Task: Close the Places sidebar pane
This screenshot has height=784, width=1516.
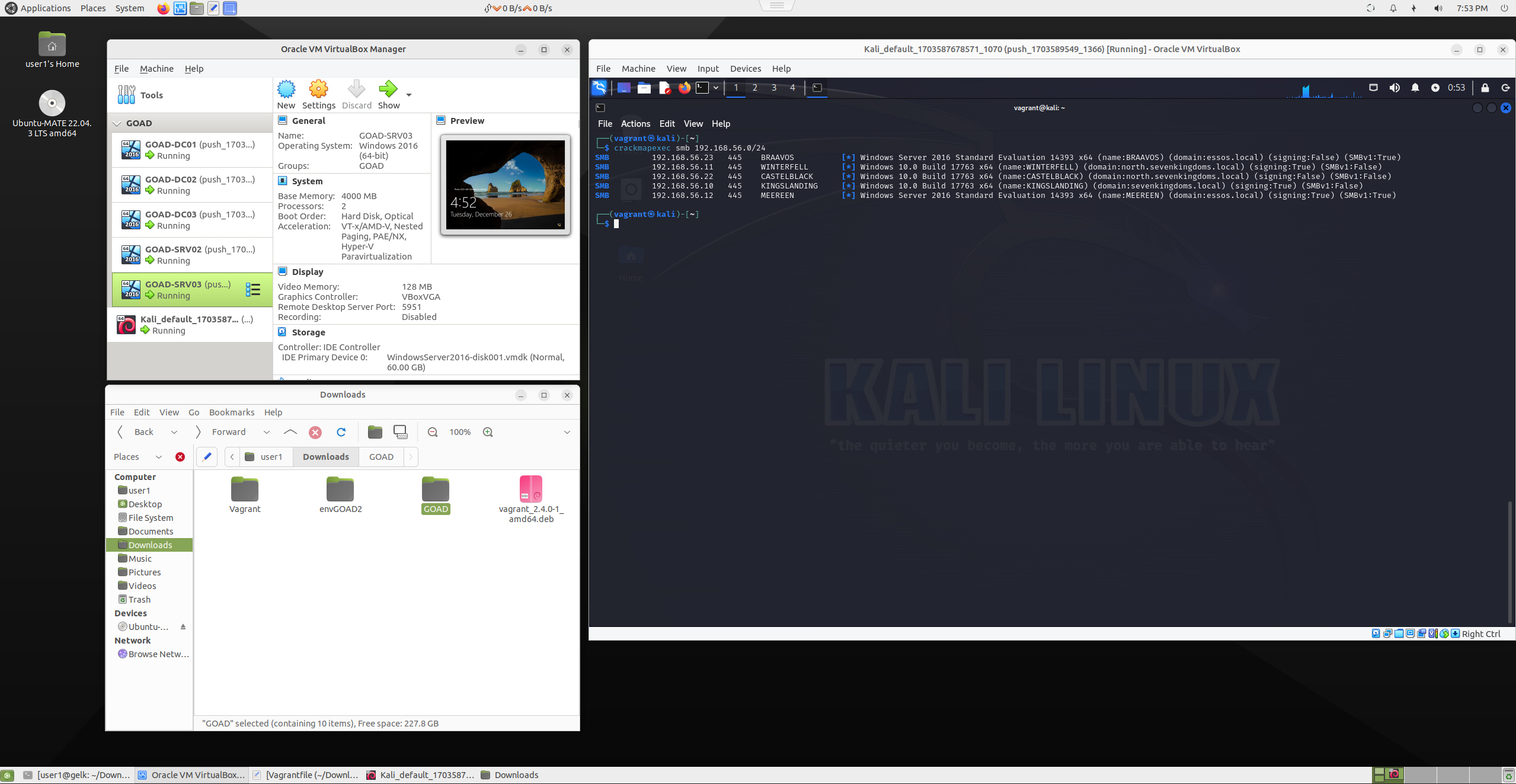Action: 180,456
